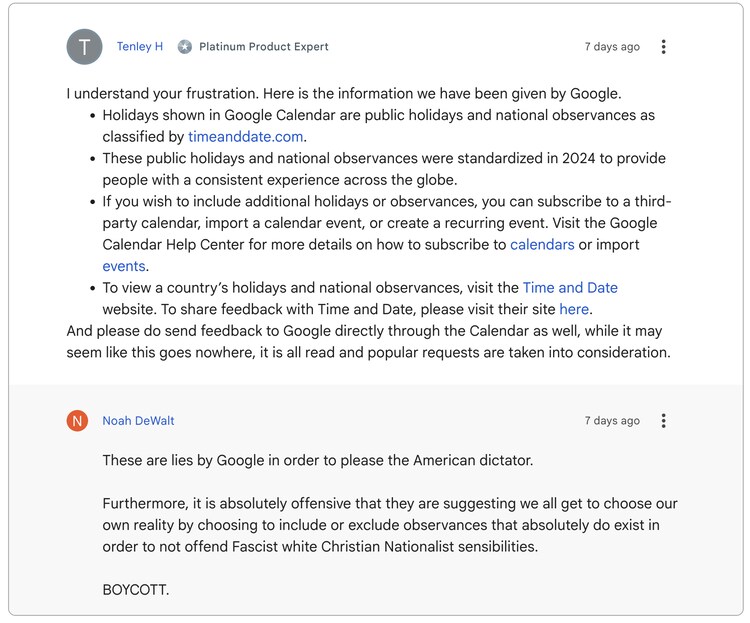Click Tenley H's gray avatar icon

pyautogui.click(x=84, y=47)
